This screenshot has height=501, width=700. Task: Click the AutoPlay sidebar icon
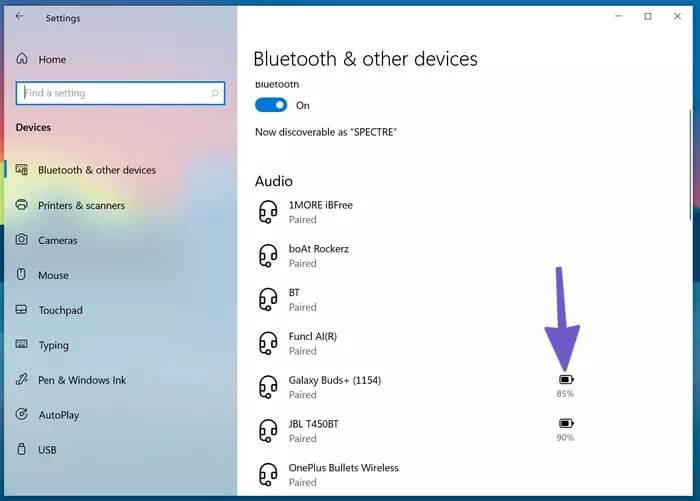[21, 414]
